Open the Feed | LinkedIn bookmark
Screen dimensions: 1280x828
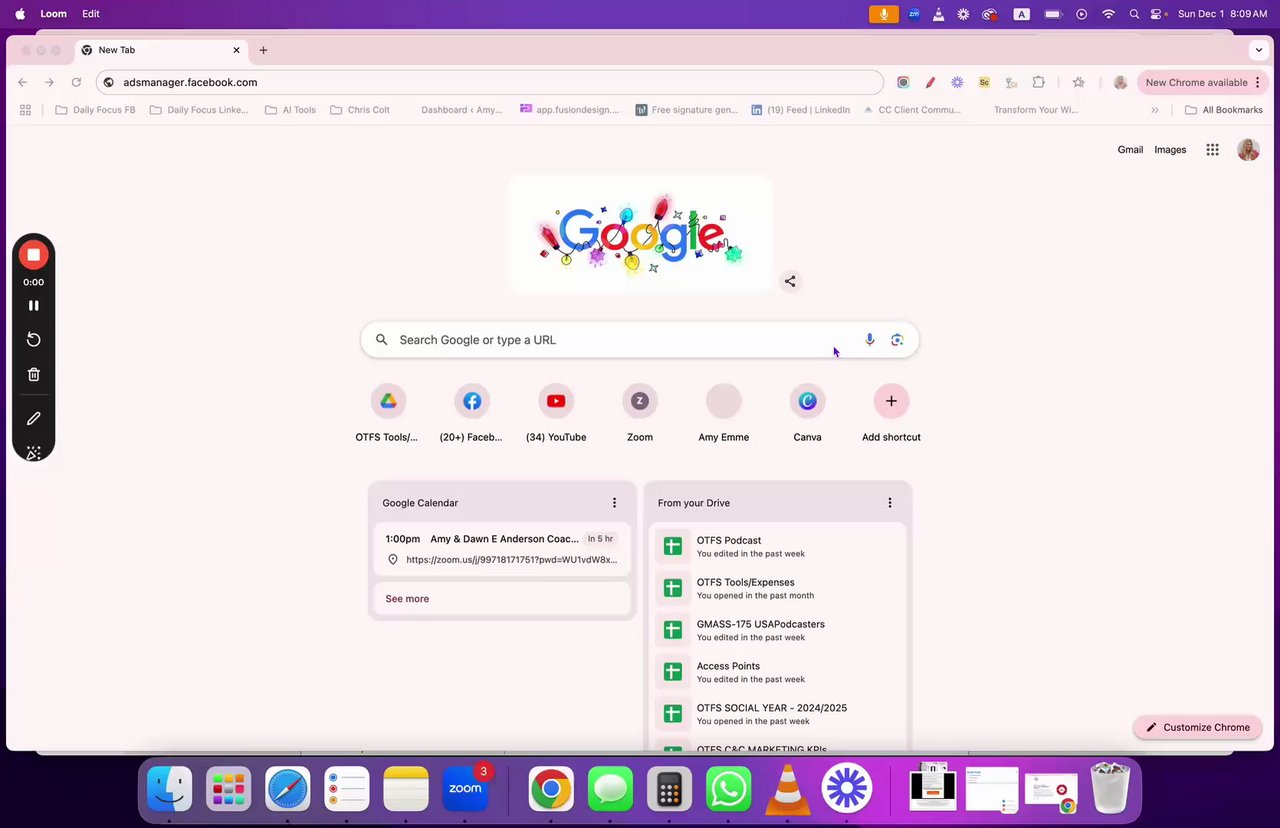click(801, 110)
